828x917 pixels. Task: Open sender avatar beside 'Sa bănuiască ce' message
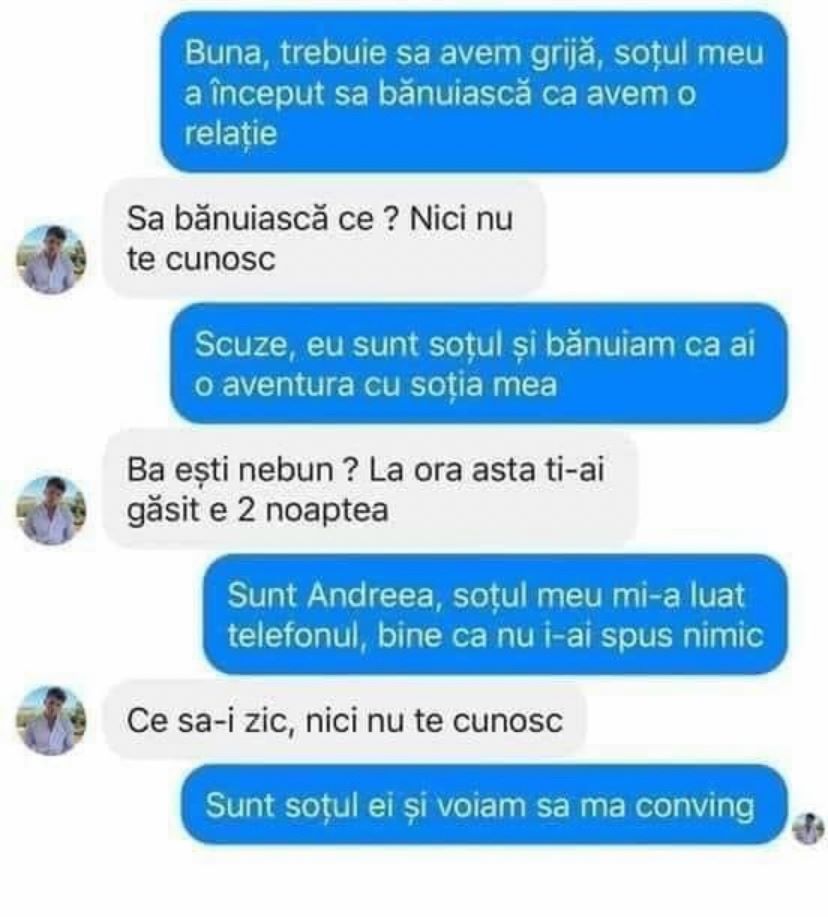[51, 258]
